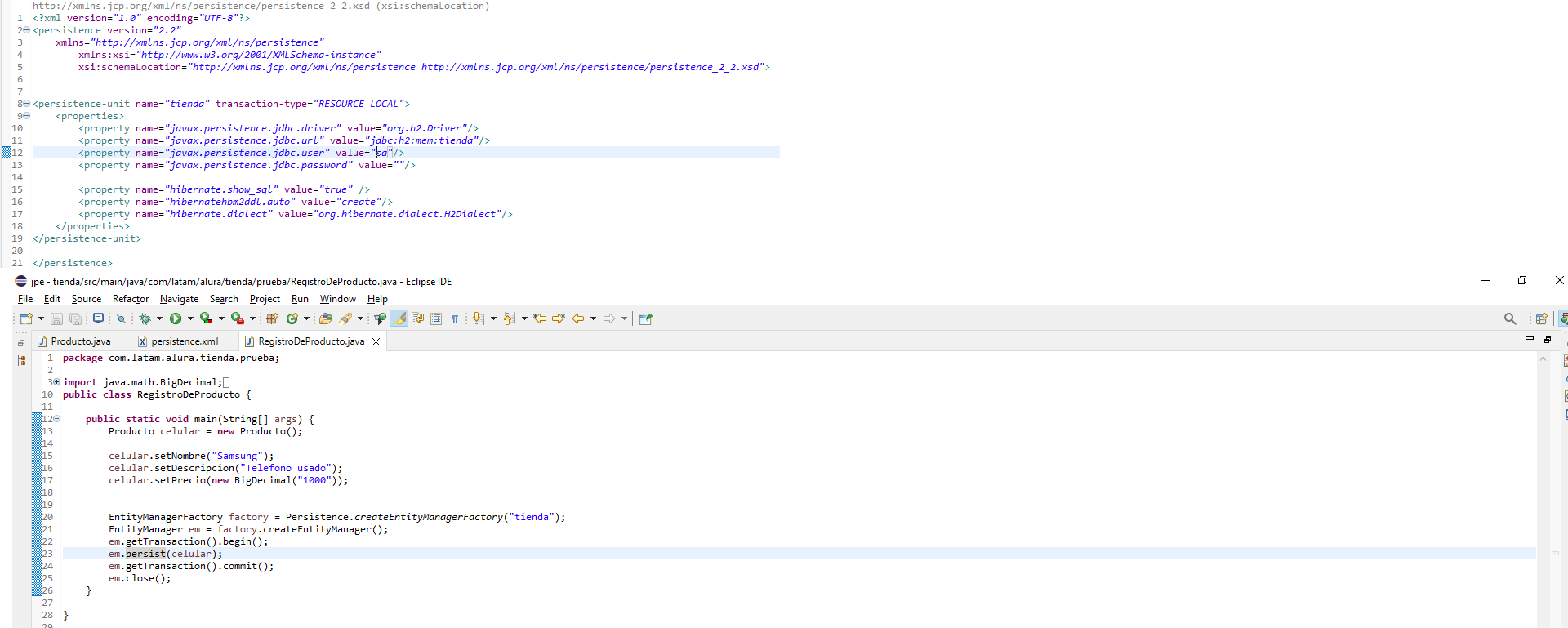The image size is (1568, 628).
Task: Click the 'hibernate.show_sql' property name
Action: tap(220, 189)
